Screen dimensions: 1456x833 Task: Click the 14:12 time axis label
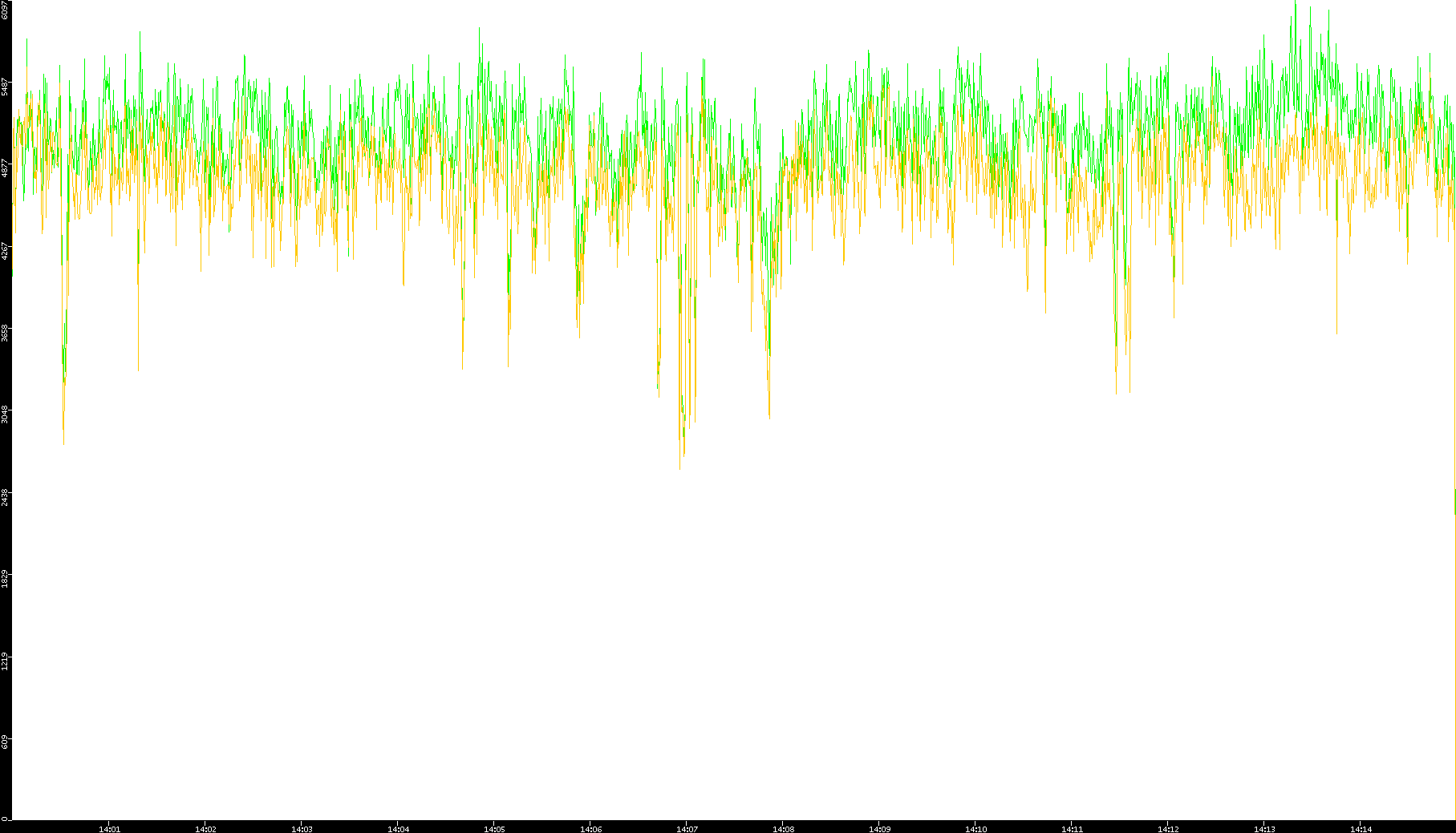click(x=1168, y=829)
